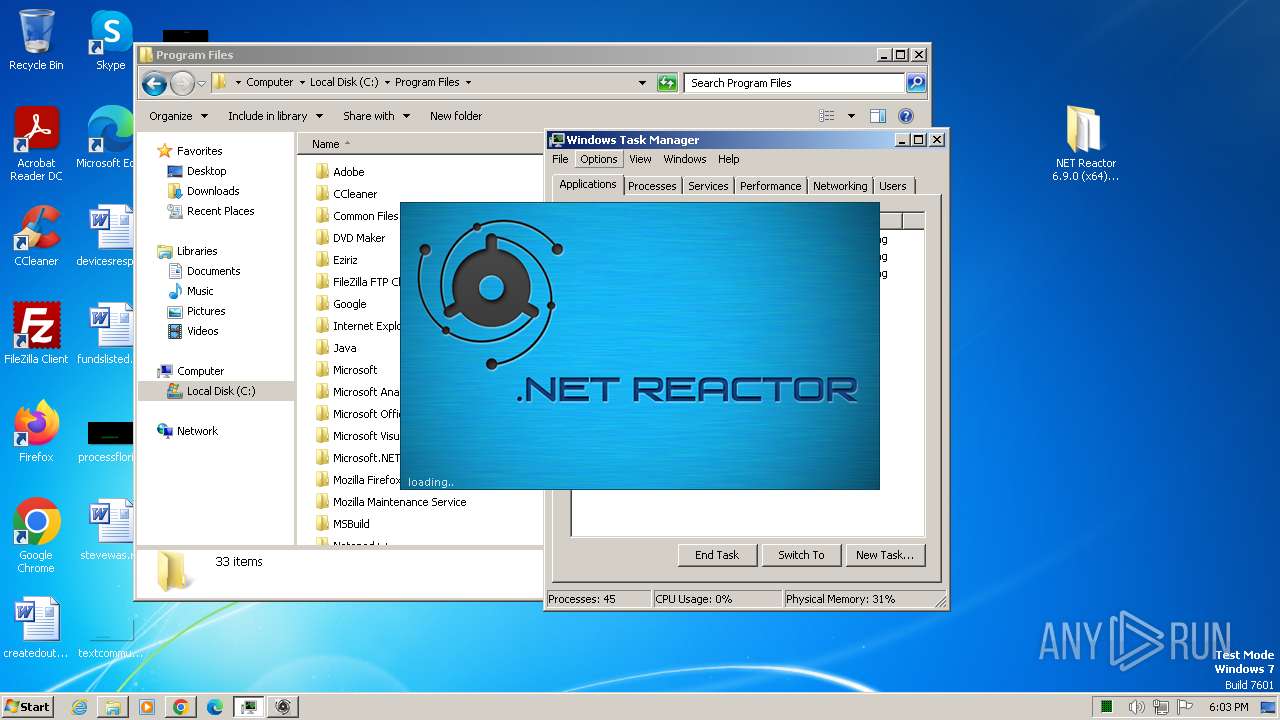1280x720 pixels.
Task: Click the End Task button
Action: tap(717, 555)
